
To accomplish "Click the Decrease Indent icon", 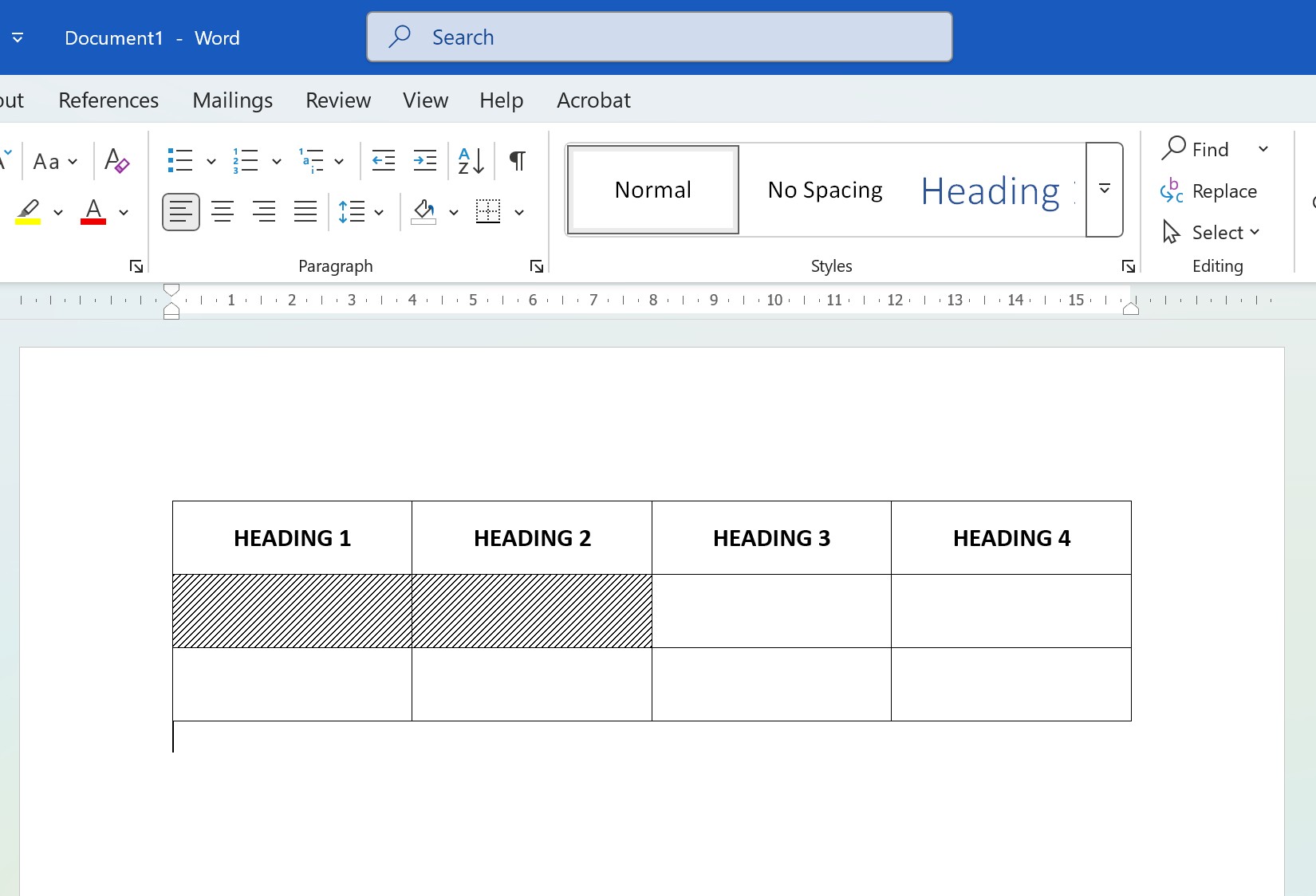I will point(383,161).
